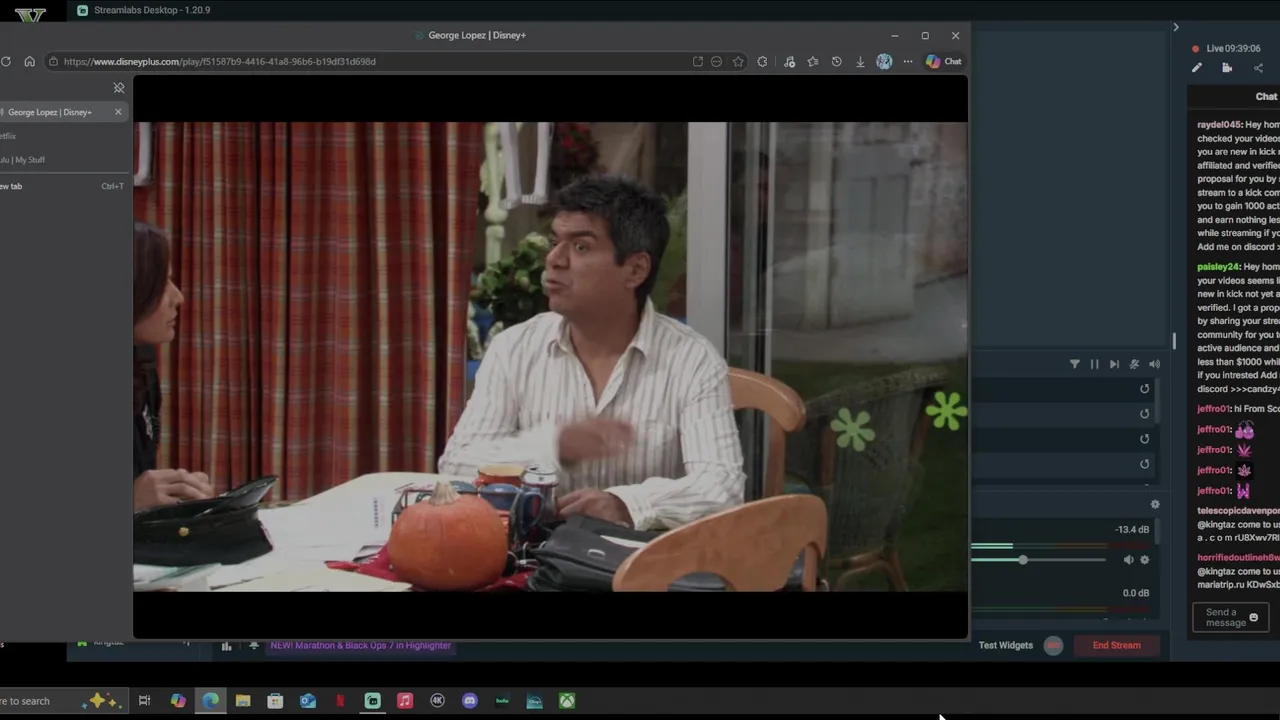
Task: Open Windows Task View from the taskbar
Action: (x=144, y=701)
